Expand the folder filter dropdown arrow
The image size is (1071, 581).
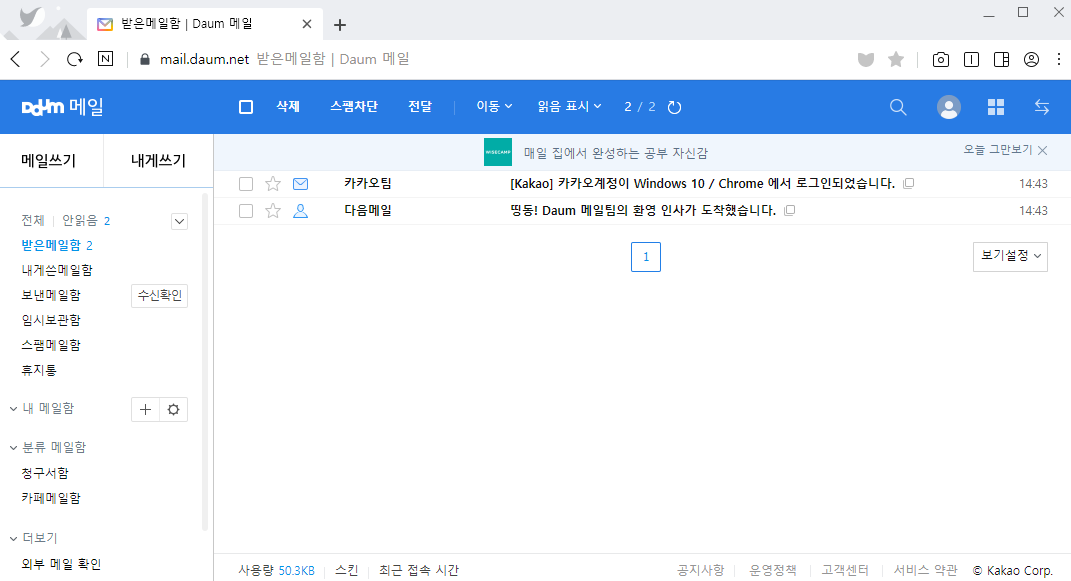[180, 221]
